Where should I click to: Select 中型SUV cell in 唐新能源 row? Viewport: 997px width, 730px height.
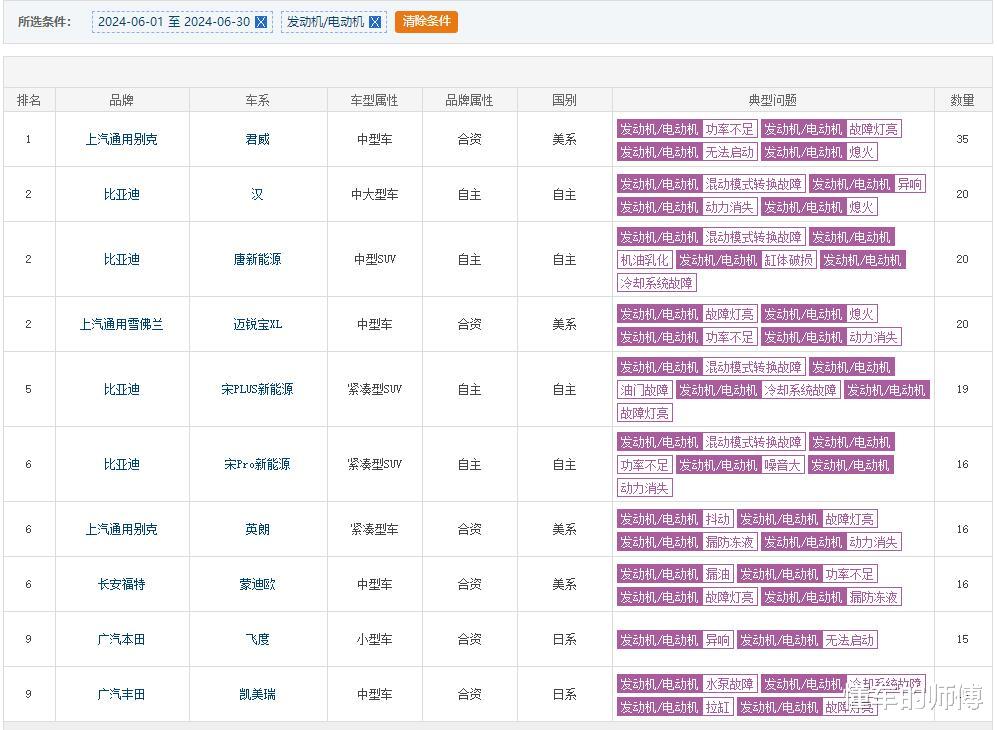point(375,259)
